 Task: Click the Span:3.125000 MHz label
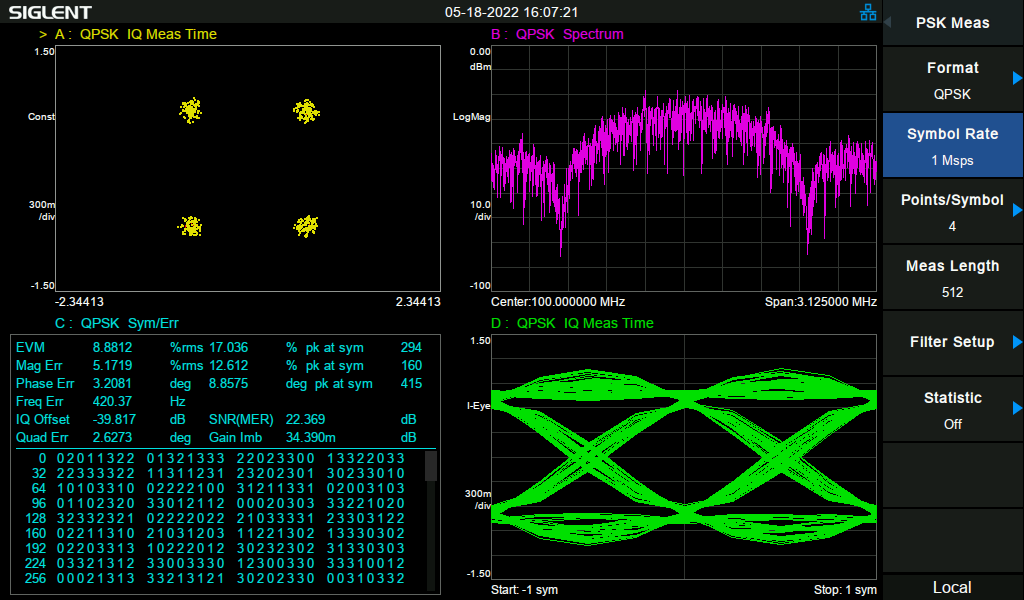(x=821, y=302)
